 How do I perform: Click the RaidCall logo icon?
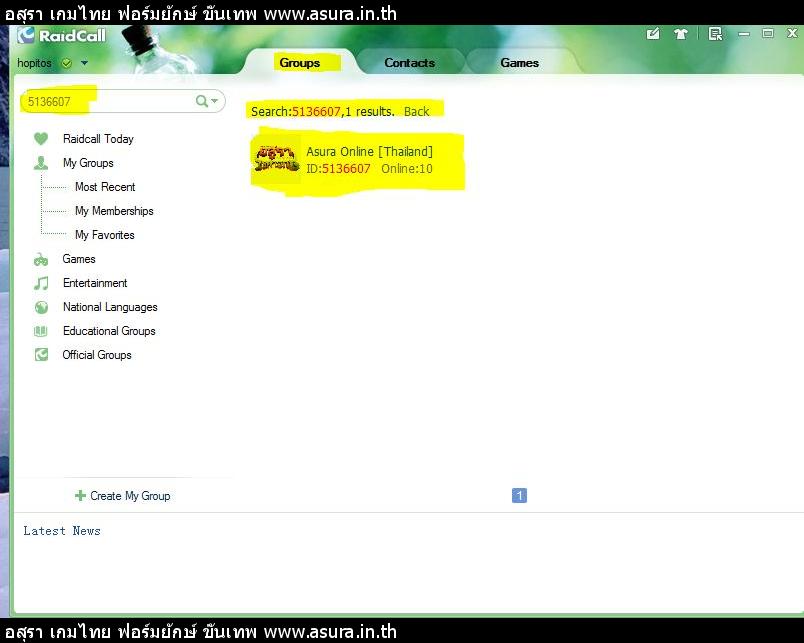pos(26,35)
